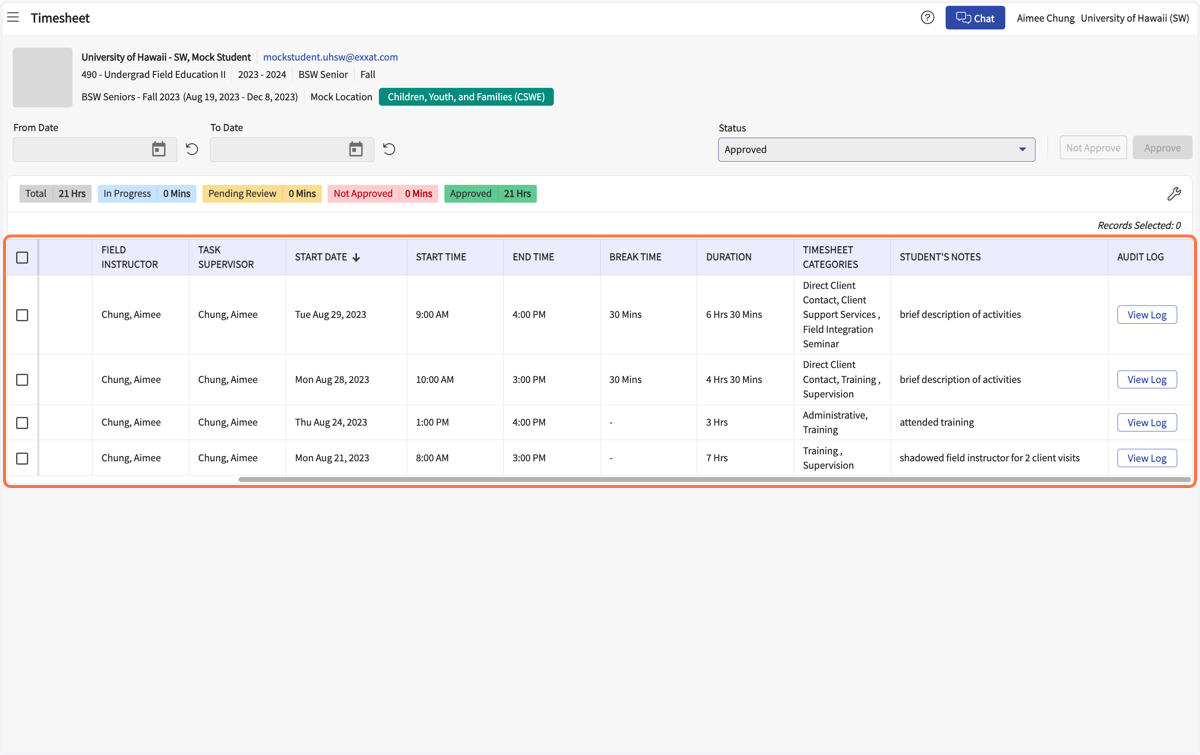Screen dimensions: 1200x755
Task: Open the wrench table settings icon
Action: pos(1174,194)
